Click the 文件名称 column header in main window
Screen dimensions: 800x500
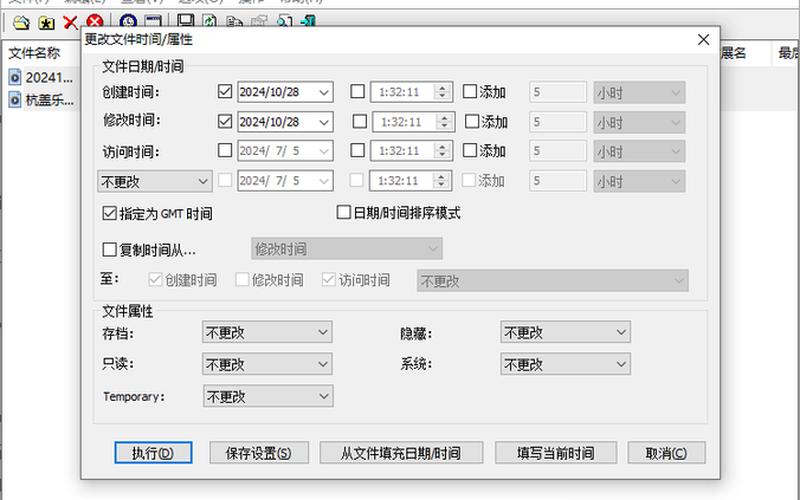pos(35,53)
